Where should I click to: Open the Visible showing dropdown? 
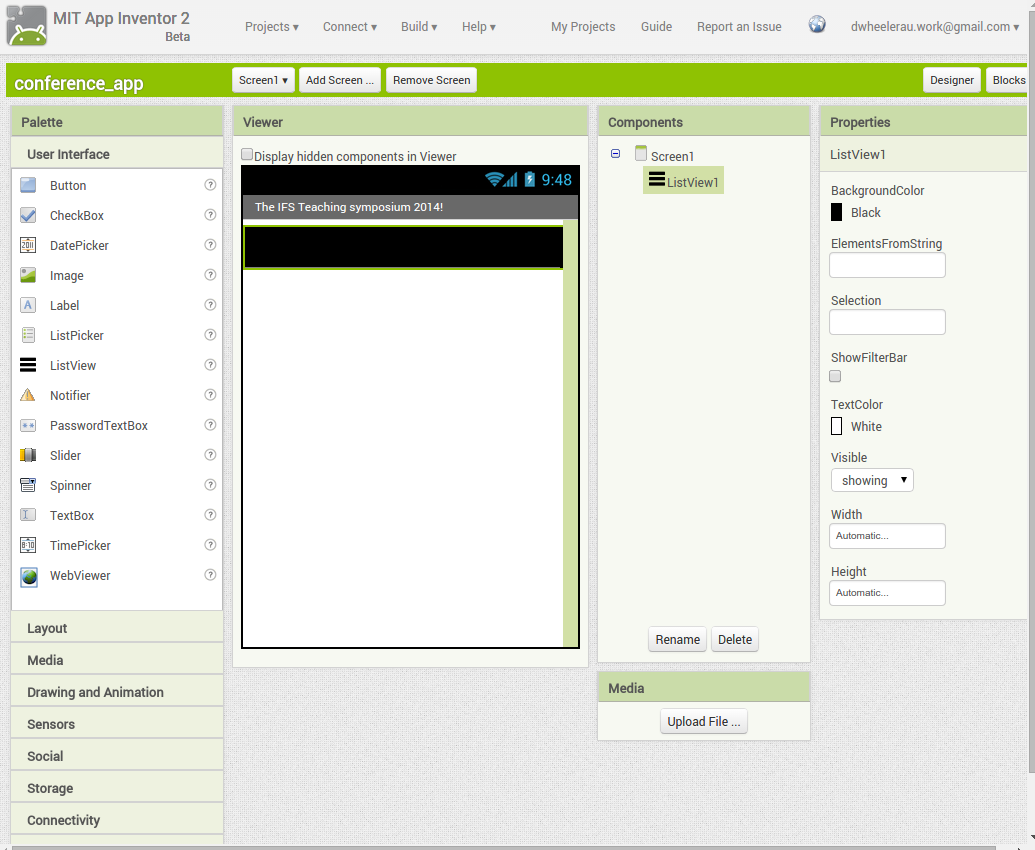point(872,480)
